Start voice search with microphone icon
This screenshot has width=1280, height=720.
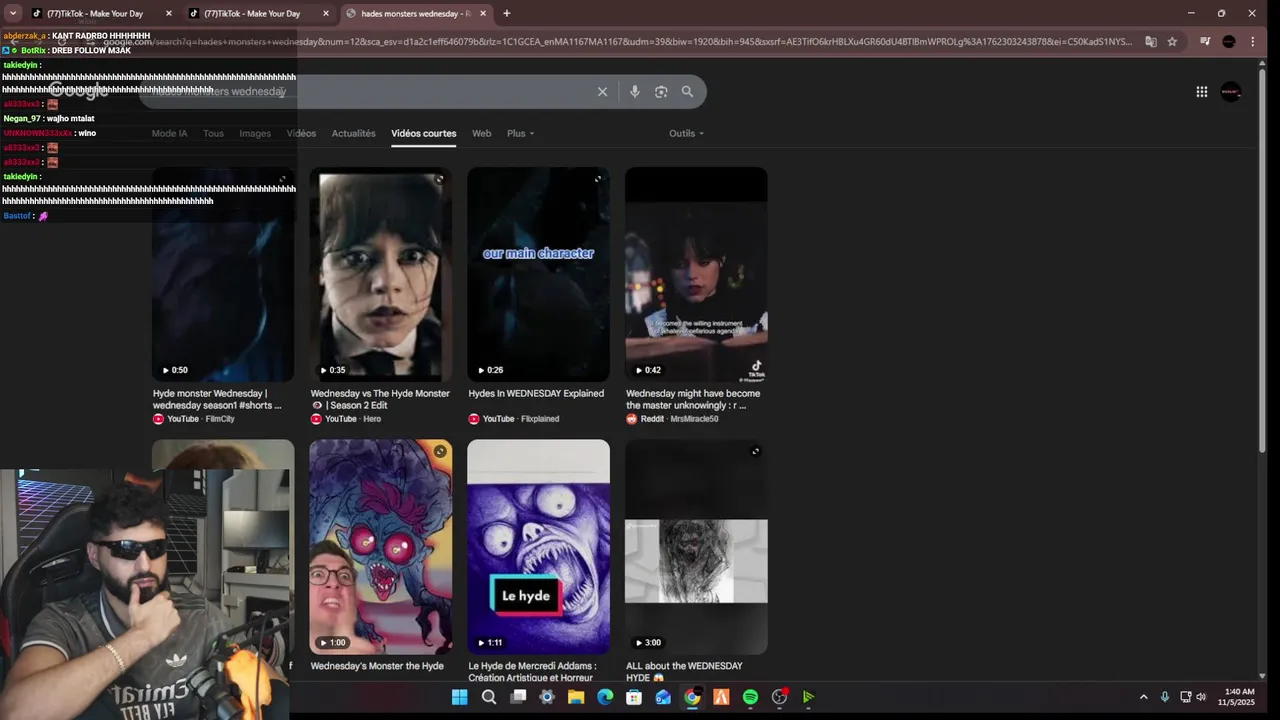[x=634, y=91]
